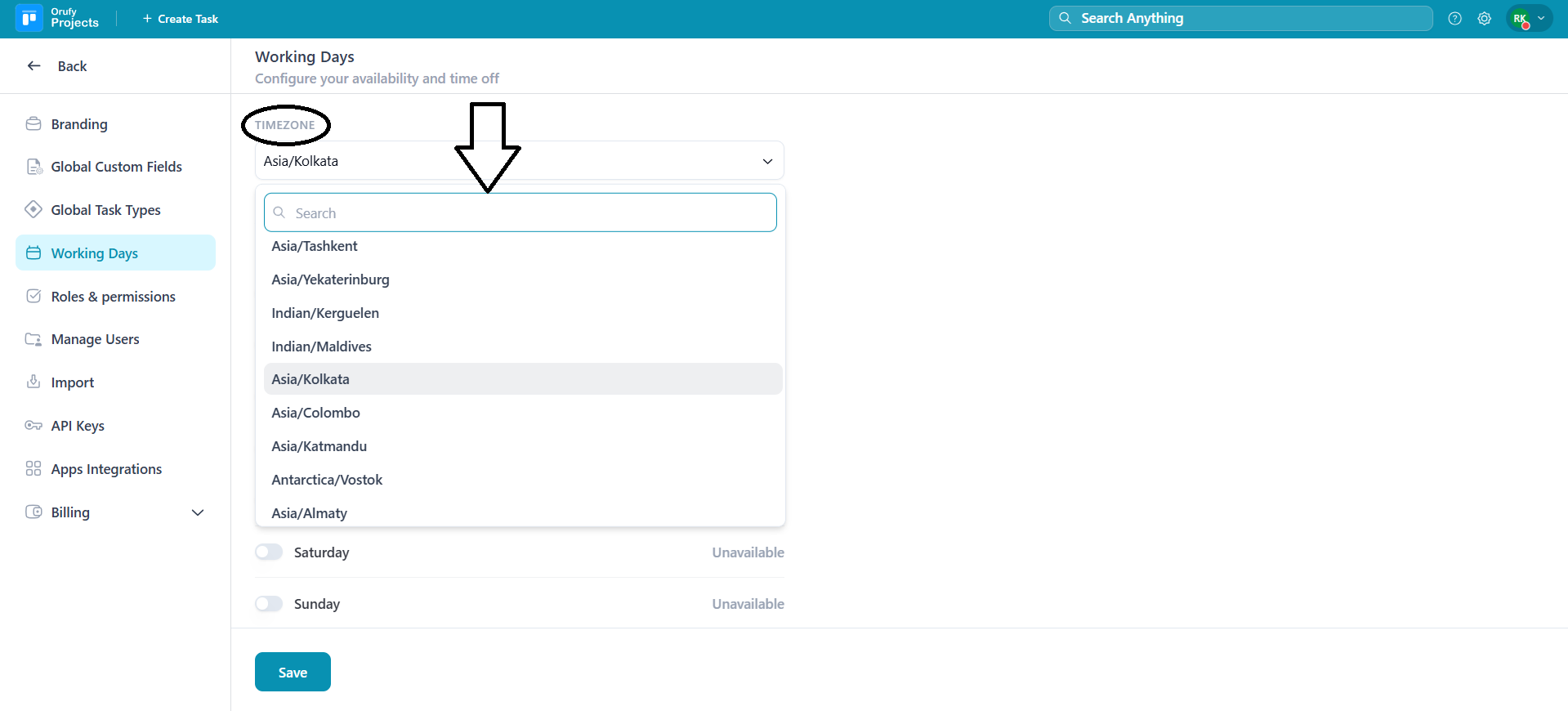Click the Branding sidebar icon
The height and width of the screenshot is (711, 1568).
34,124
